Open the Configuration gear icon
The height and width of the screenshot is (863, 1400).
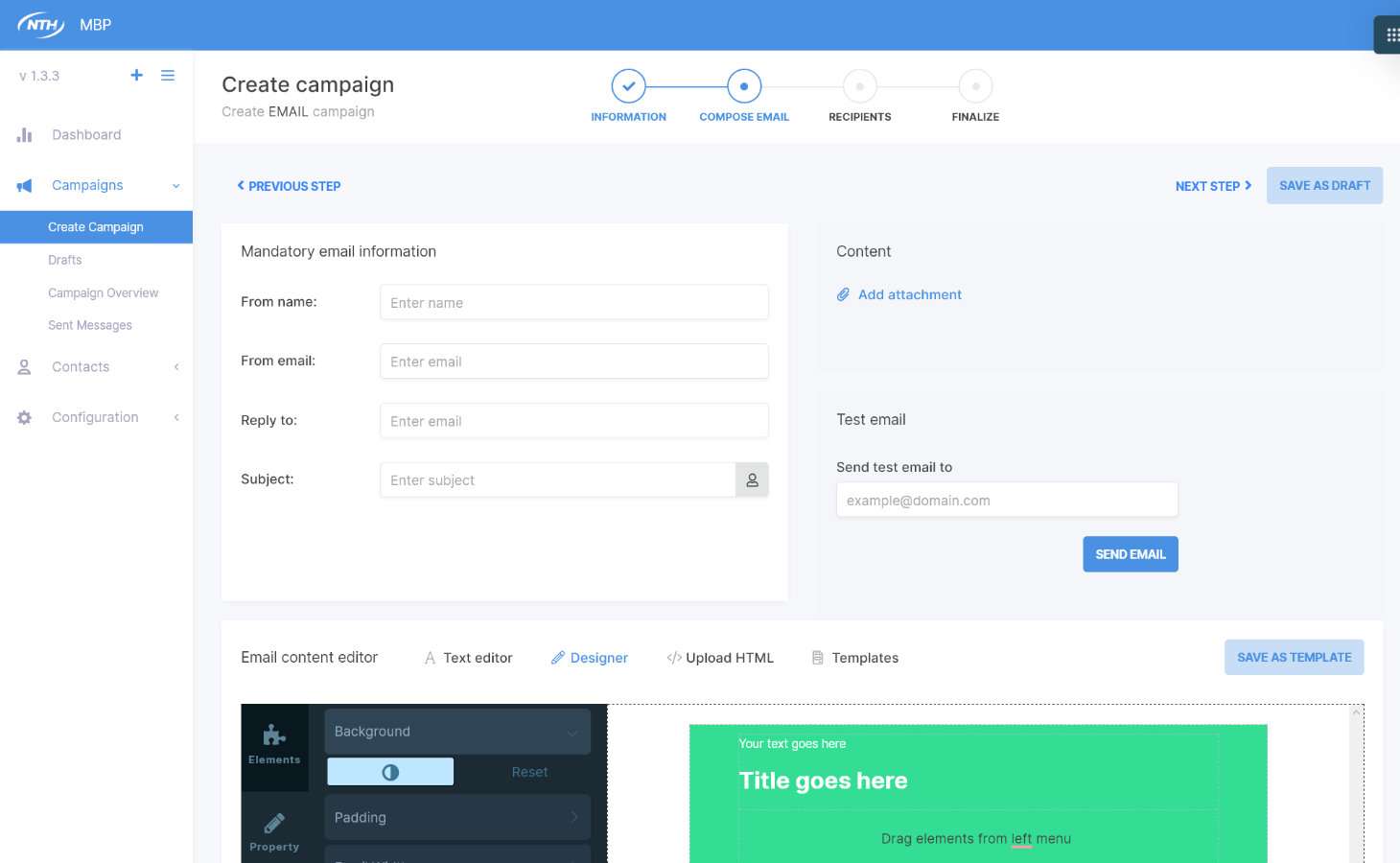click(x=24, y=417)
